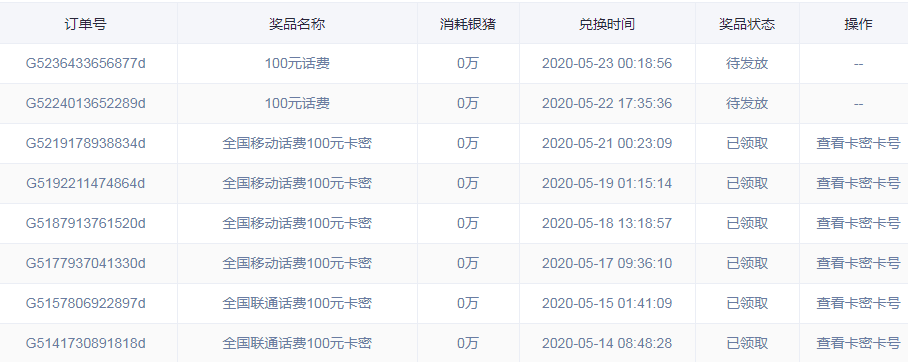Open card details for order G5177937041330d
The height and width of the screenshot is (362, 908).
pyautogui.click(x=858, y=263)
